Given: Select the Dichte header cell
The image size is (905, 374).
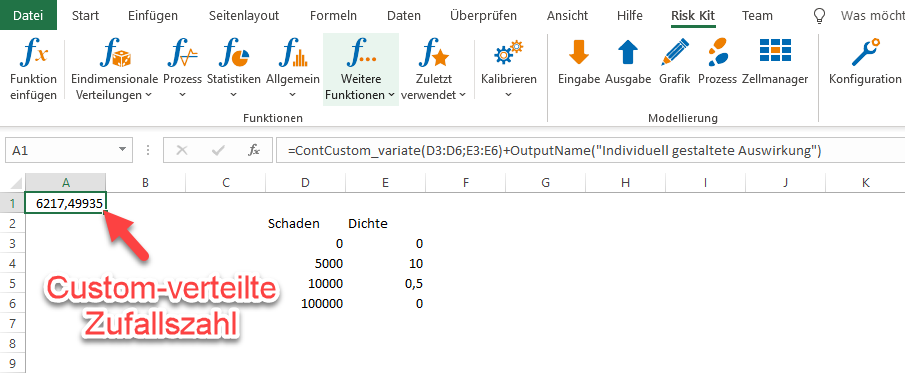Looking at the screenshot, I should pos(385,223).
